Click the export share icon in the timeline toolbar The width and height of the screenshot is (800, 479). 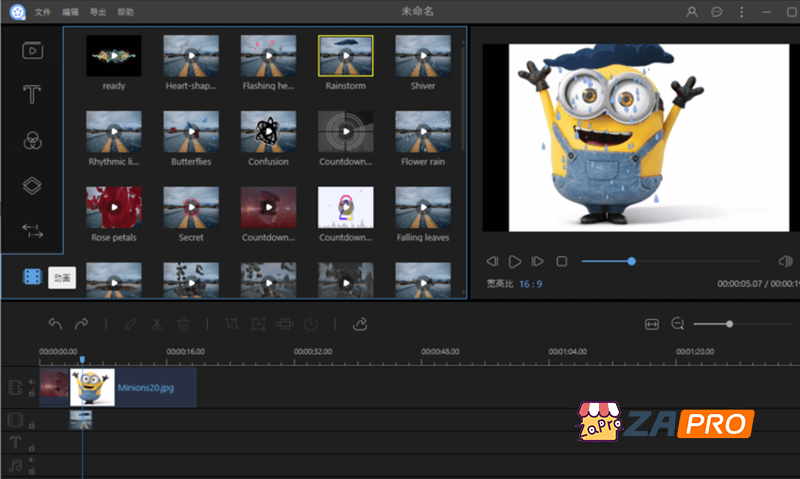[x=360, y=324]
